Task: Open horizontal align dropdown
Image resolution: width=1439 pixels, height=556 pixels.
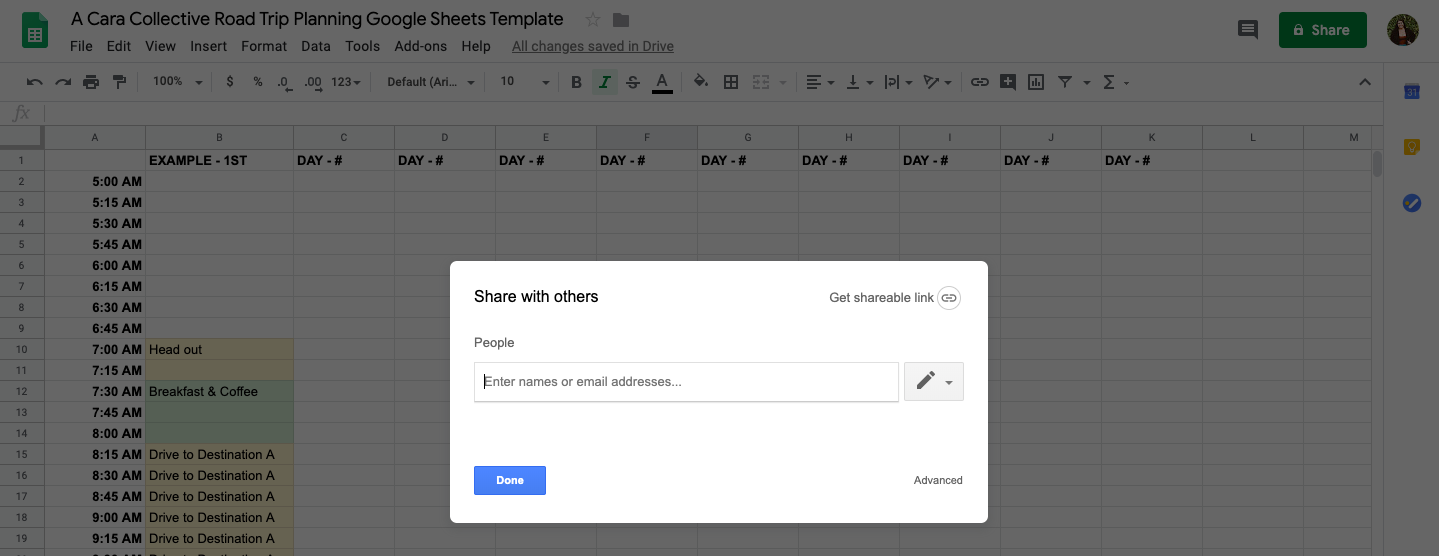Action: (x=820, y=82)
